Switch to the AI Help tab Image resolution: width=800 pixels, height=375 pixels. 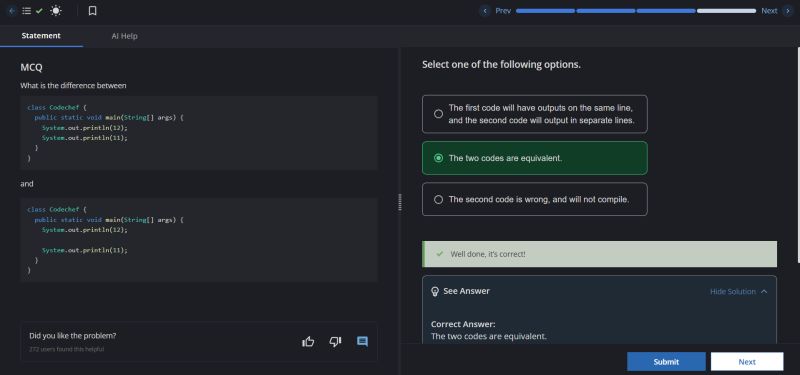[x=124, y=36]
